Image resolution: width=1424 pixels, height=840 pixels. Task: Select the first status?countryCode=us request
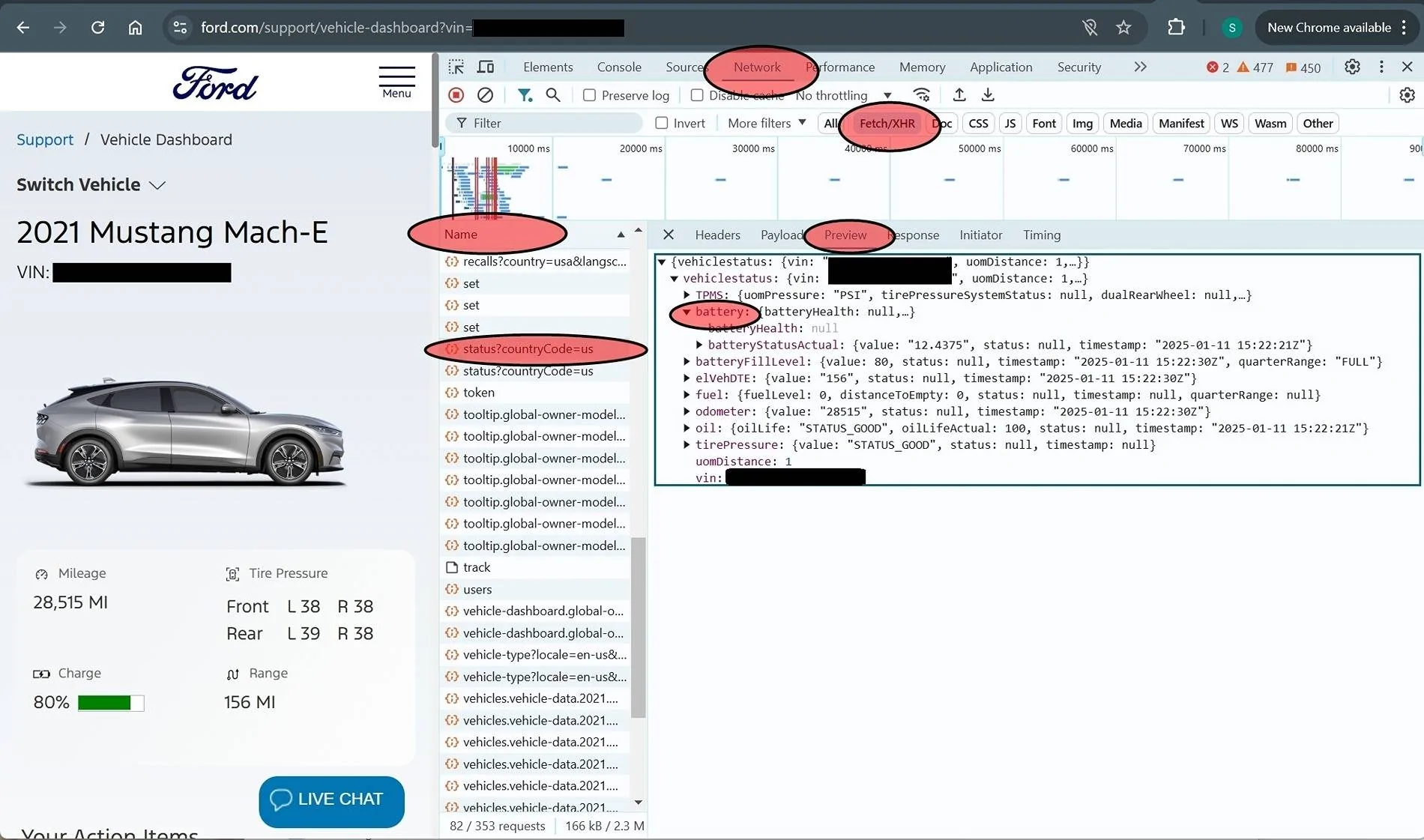pos(535,348)
